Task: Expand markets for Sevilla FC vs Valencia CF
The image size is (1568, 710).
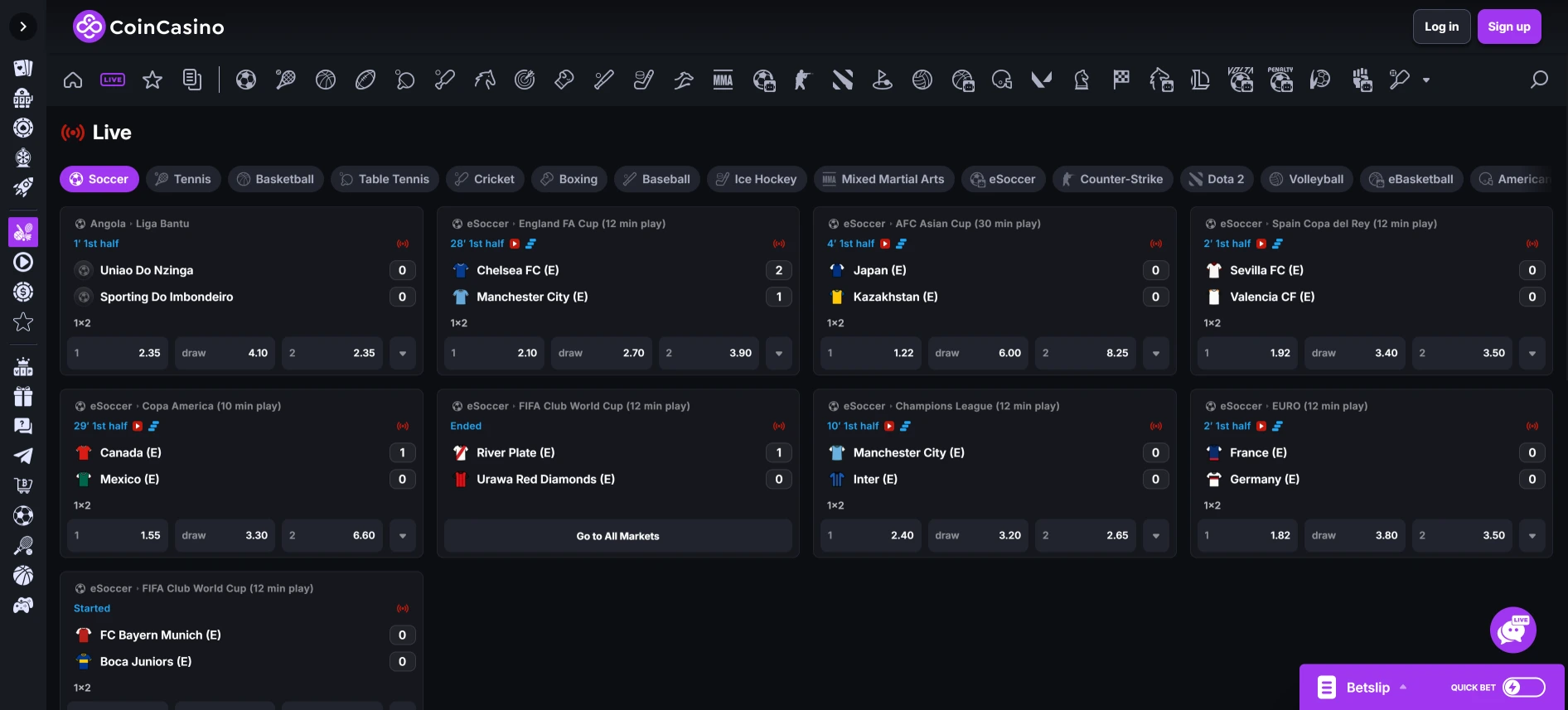Action: point(1532,353)
